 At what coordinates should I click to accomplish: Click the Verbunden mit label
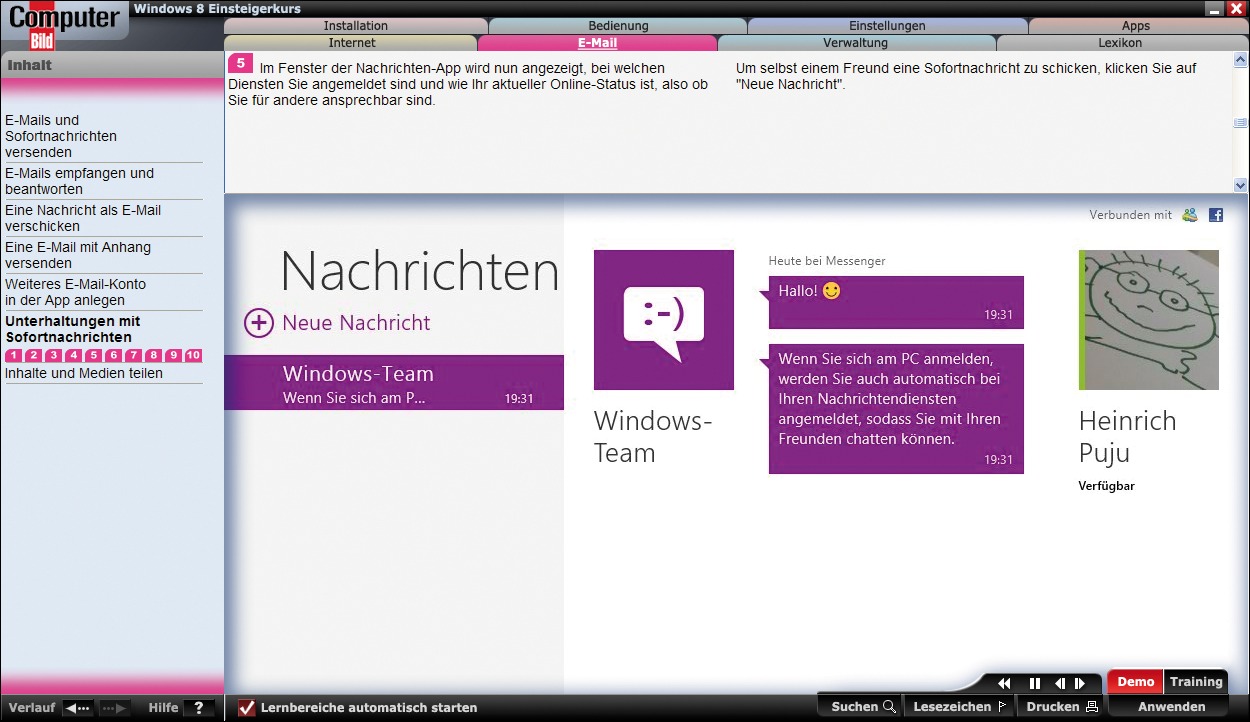click(x=1130, y=215)
